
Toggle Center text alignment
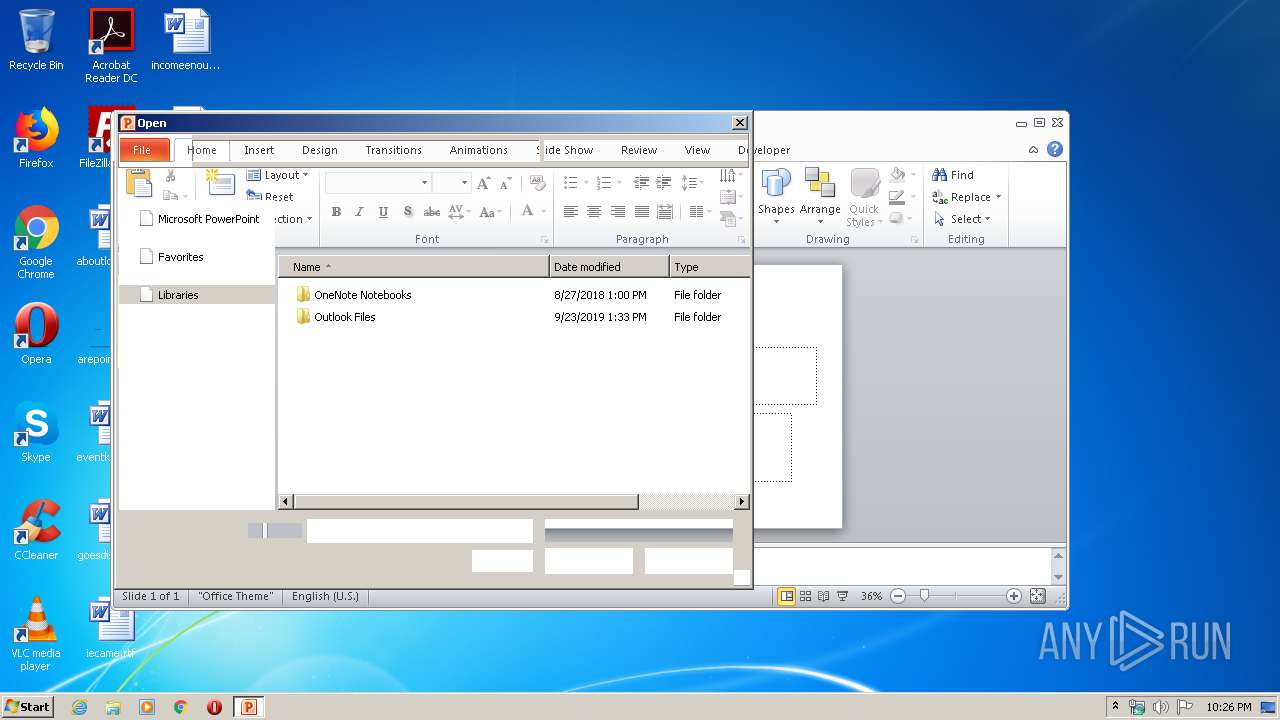tap(594, 212)
